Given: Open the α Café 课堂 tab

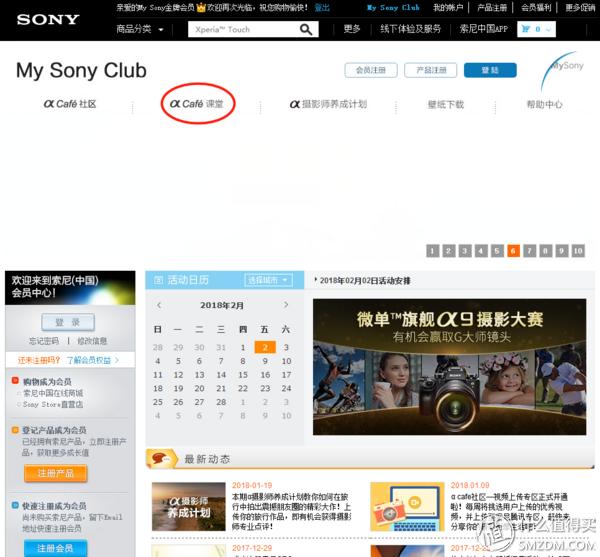Looking at the screenshot, I should pyautogui.click(x=196, y=104).
